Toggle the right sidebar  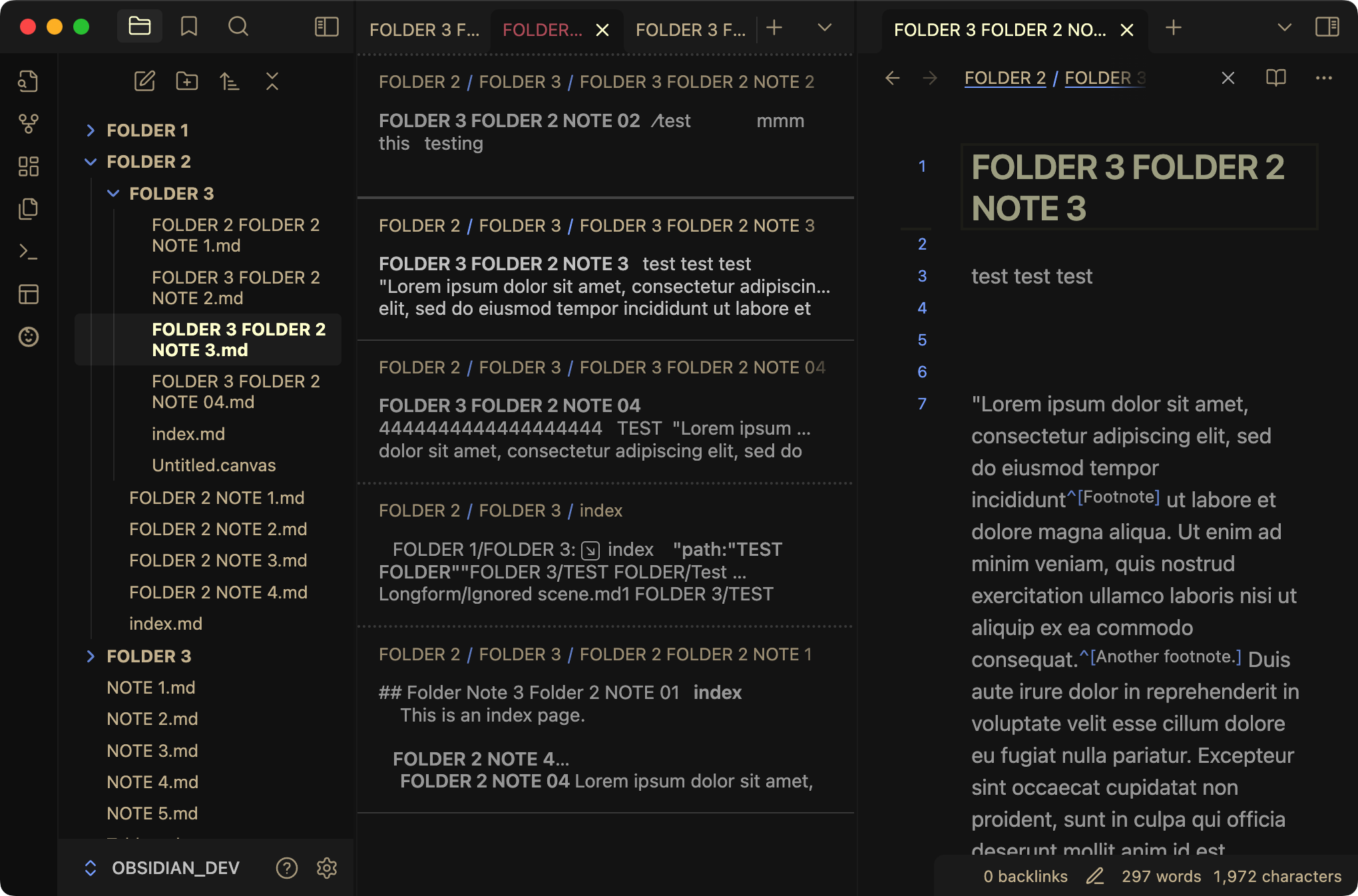tap(1327, 27)
